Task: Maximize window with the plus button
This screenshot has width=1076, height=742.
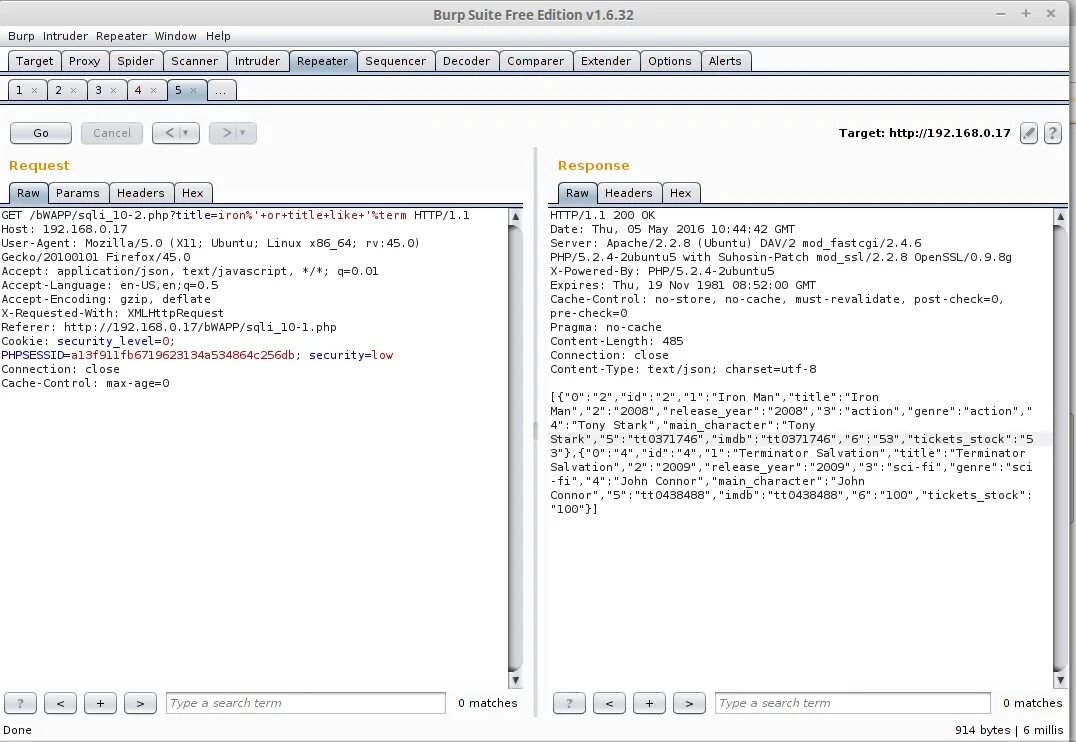Action: click(x=1026, y=14)
